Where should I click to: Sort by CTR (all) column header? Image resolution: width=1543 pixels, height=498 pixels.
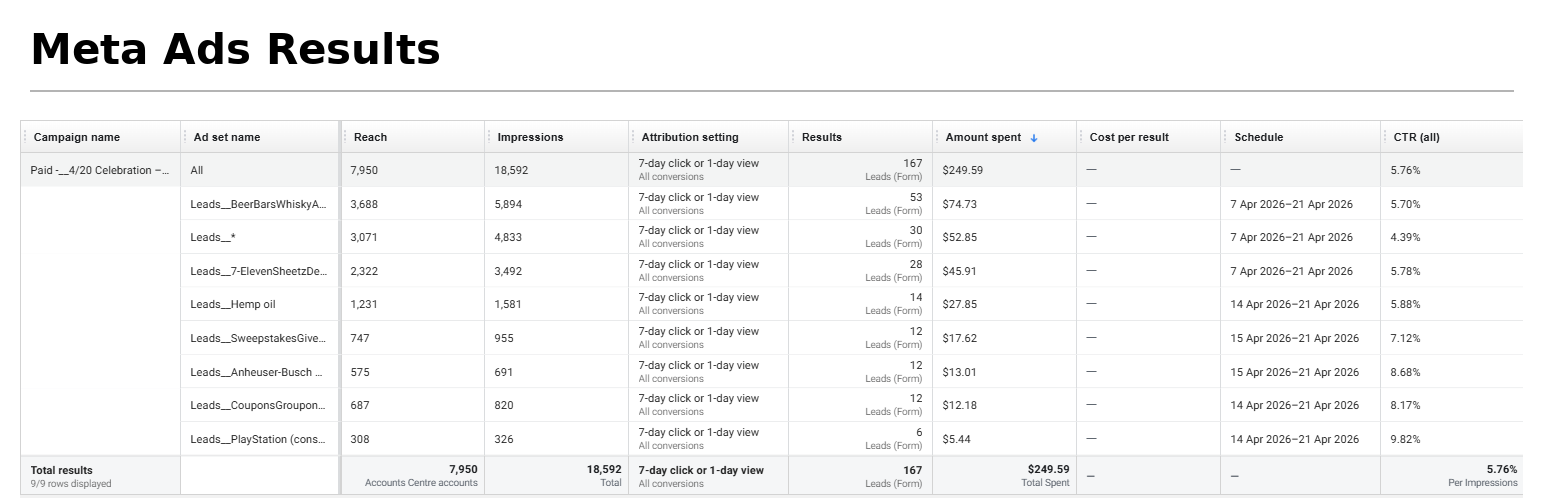click(1416, 137)
